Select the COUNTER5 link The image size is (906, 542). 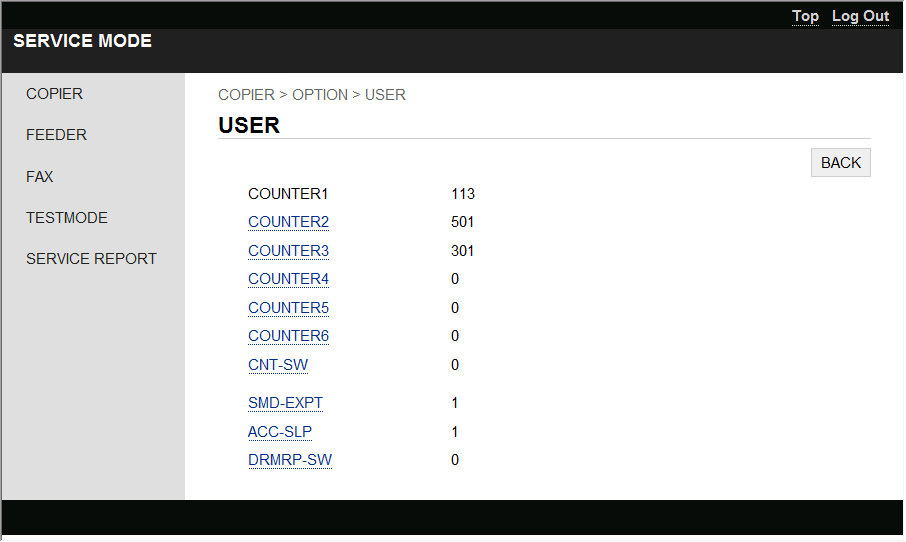tap(288, 308)
